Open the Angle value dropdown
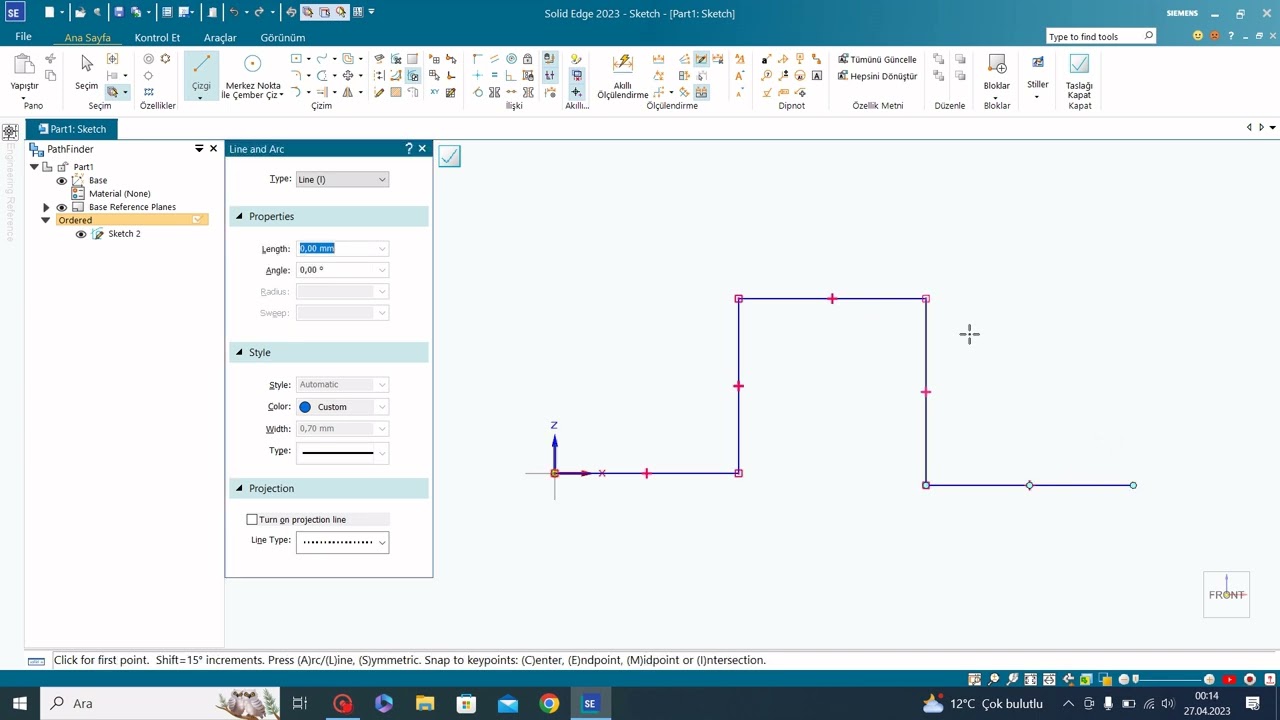The height and width of the screenshot is (720, 1280). 381,270
